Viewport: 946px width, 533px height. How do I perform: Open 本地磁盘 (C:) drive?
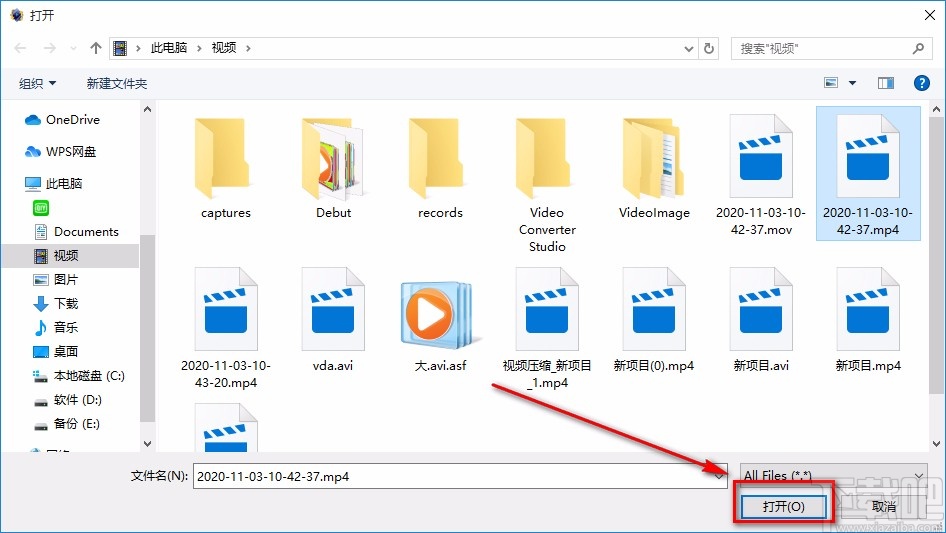pos(78,375)
